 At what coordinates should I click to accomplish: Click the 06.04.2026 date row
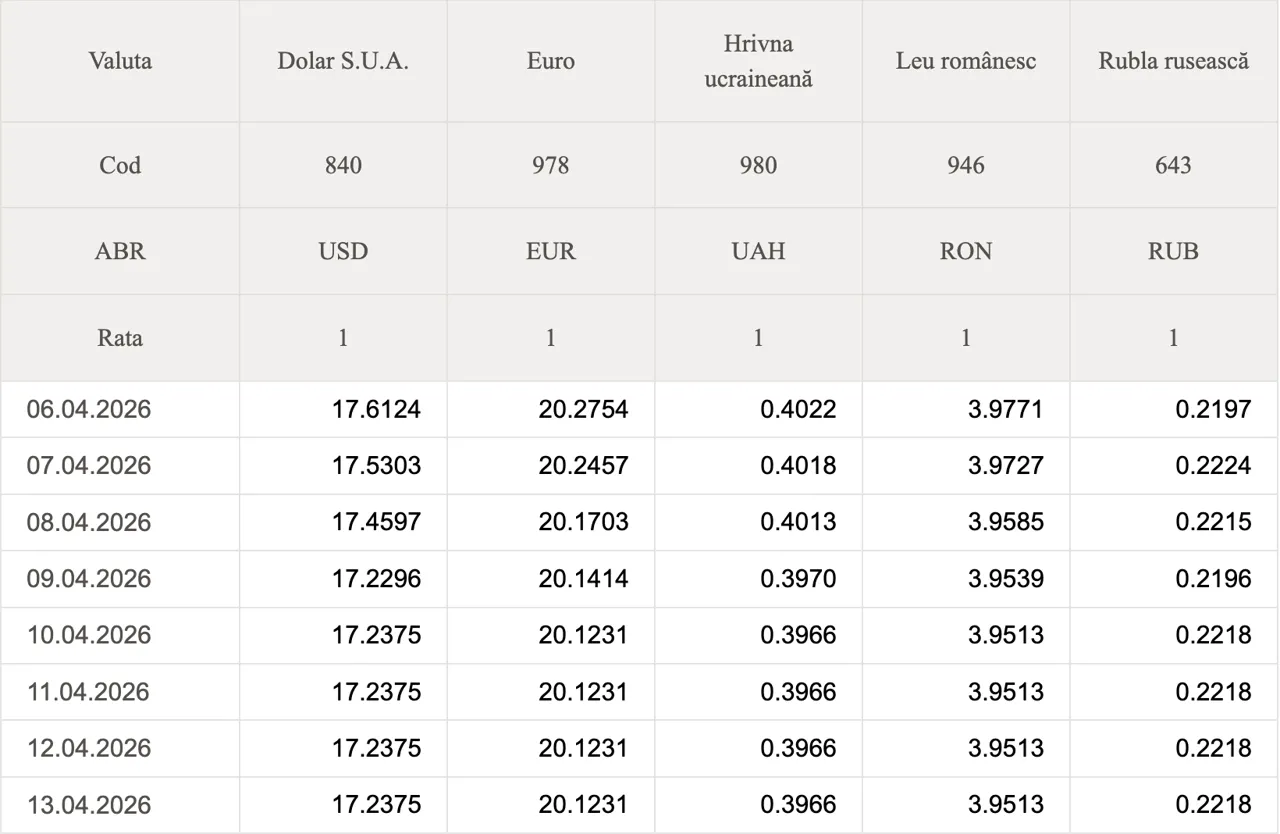pos(89,409)
